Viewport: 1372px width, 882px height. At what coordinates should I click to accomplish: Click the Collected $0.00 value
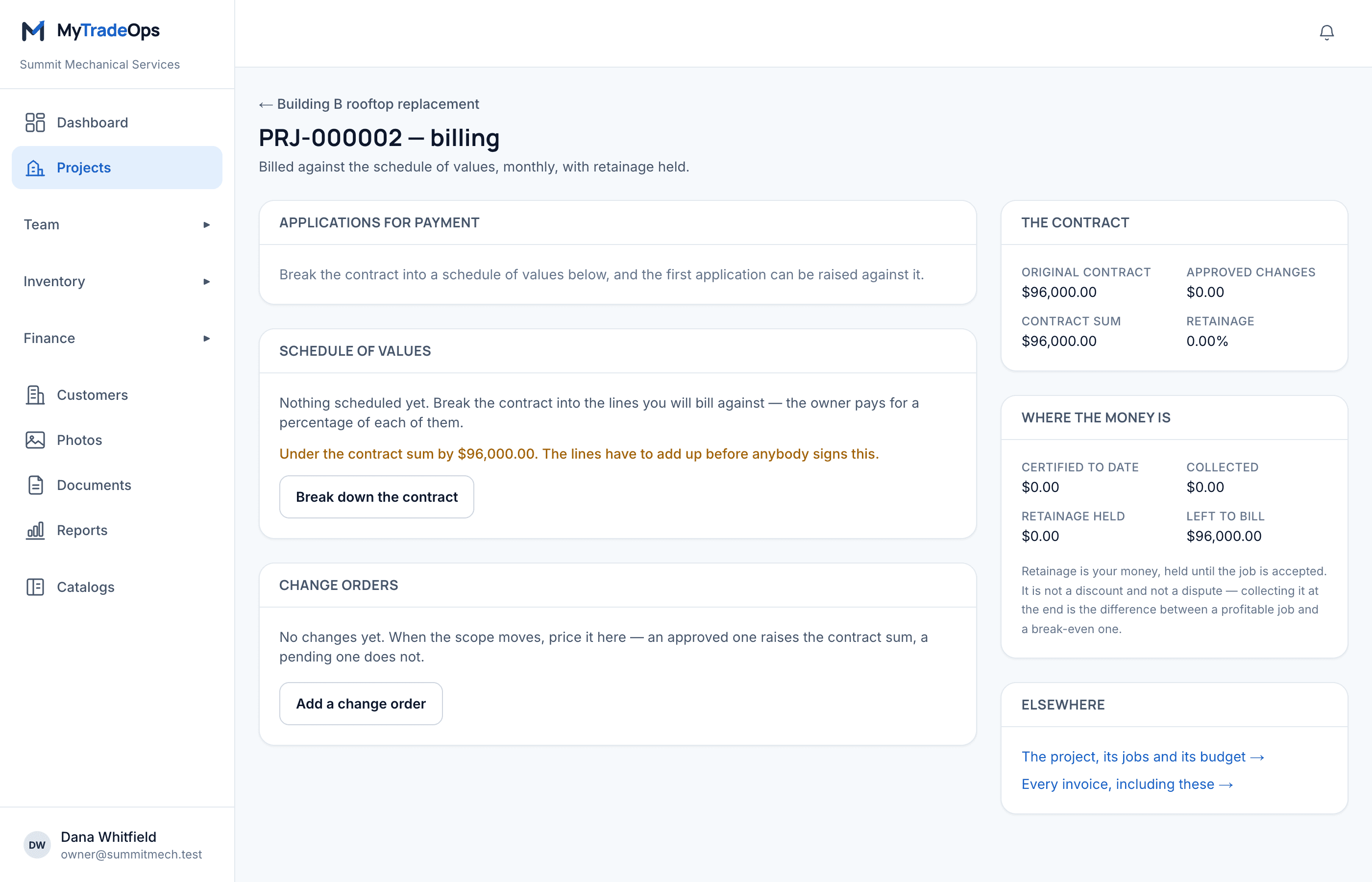(x=1205, y=488)
